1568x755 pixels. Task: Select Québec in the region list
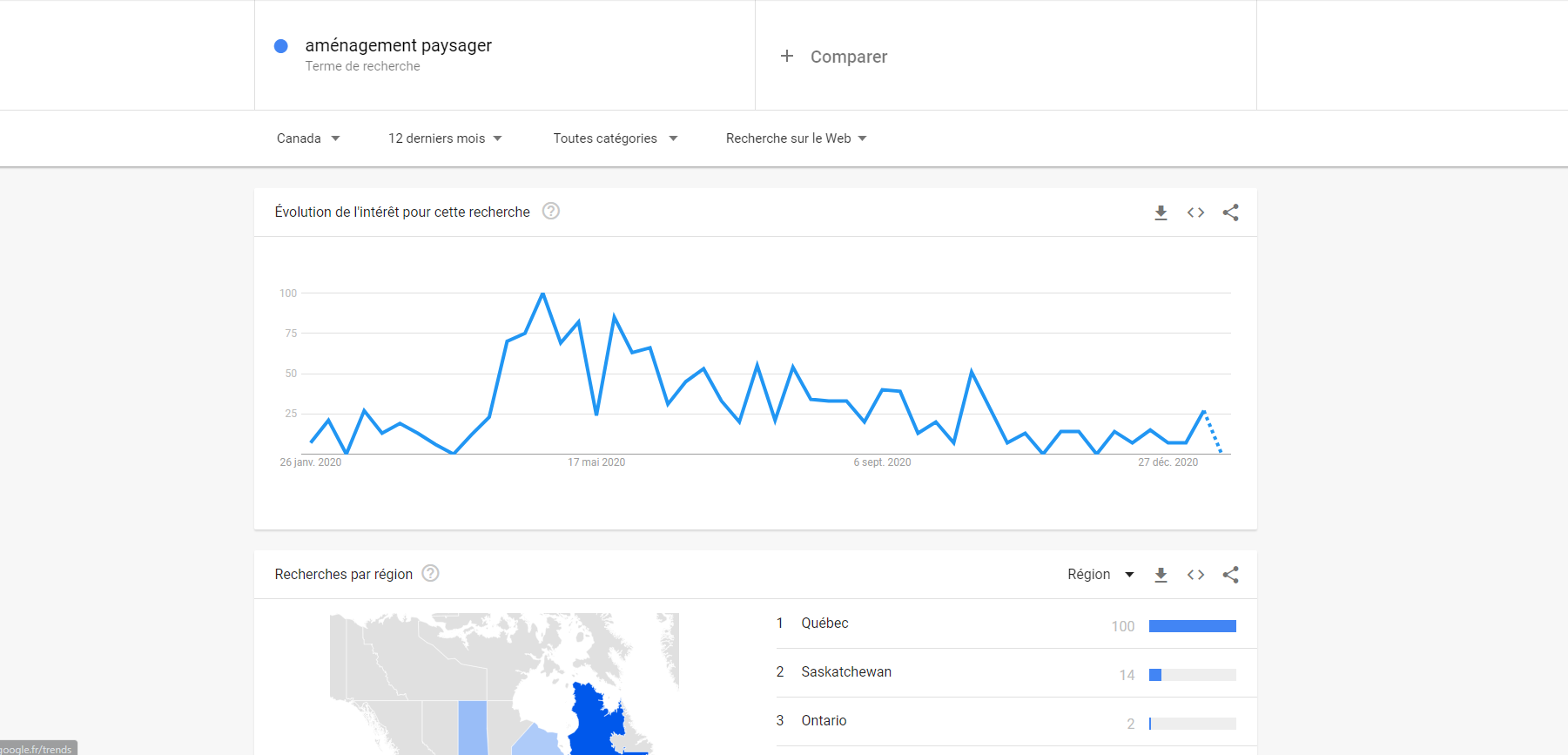pyautogui.click(x=824, y=624)
